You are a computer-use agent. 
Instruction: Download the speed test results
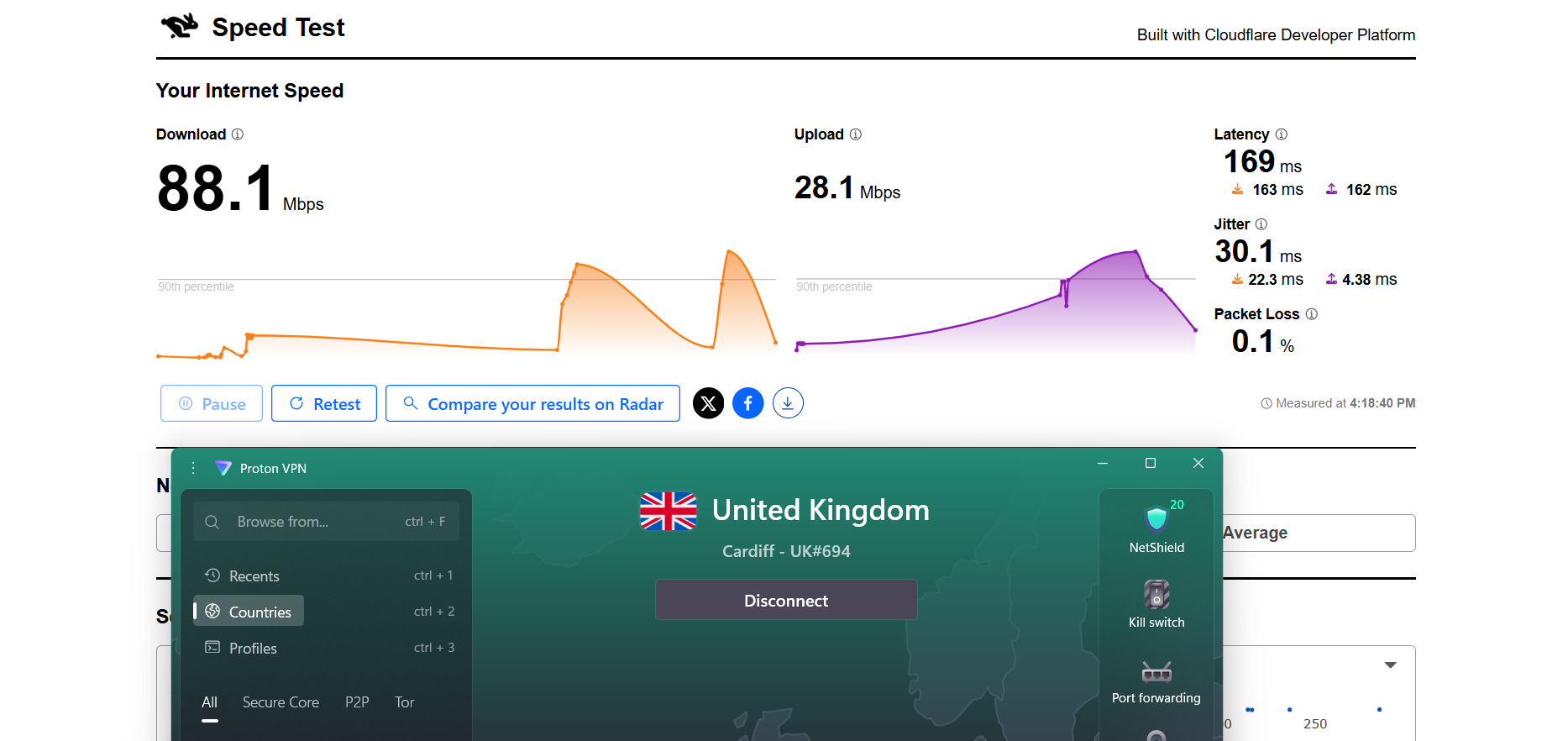click(788, 403)
